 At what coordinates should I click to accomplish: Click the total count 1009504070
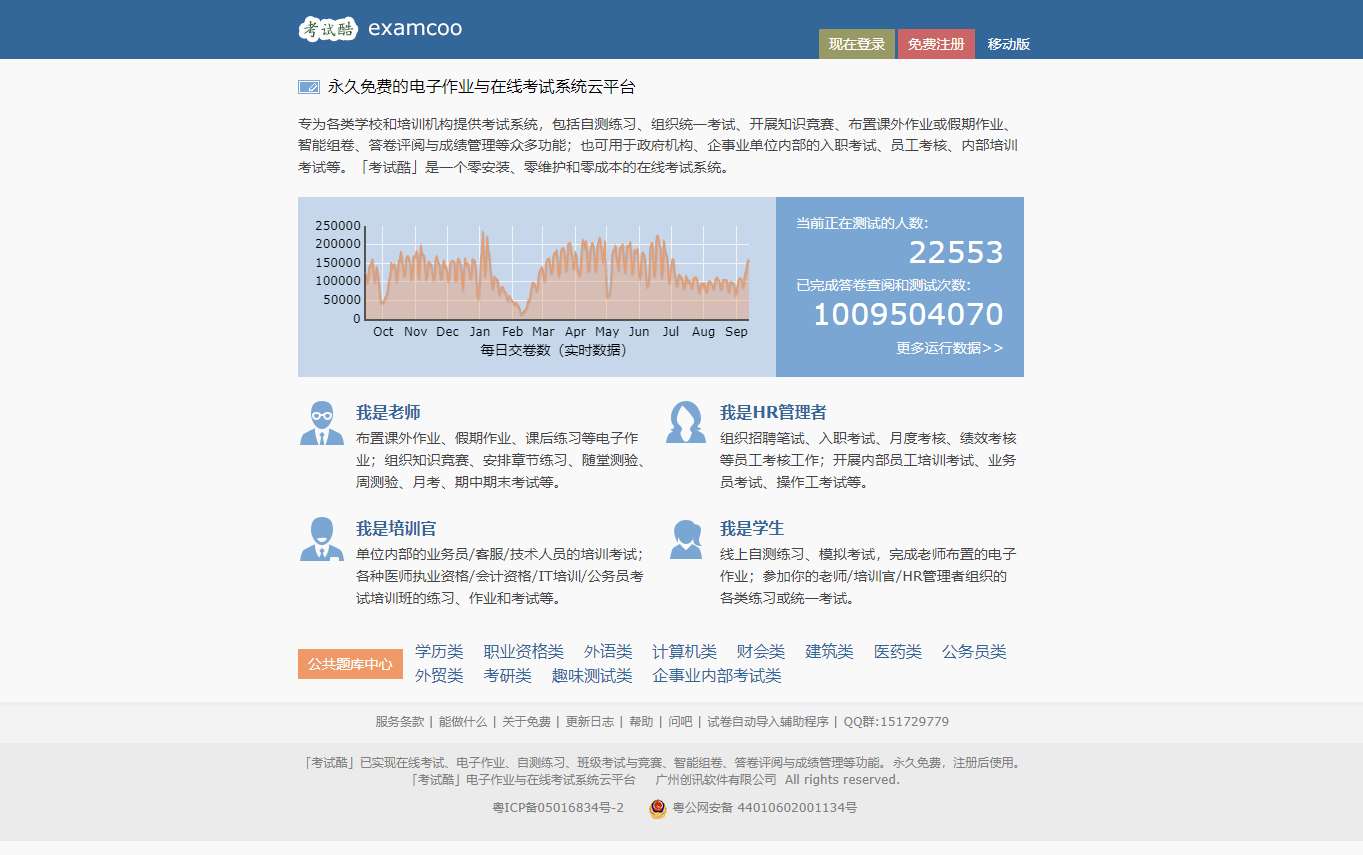coord(908,315)
